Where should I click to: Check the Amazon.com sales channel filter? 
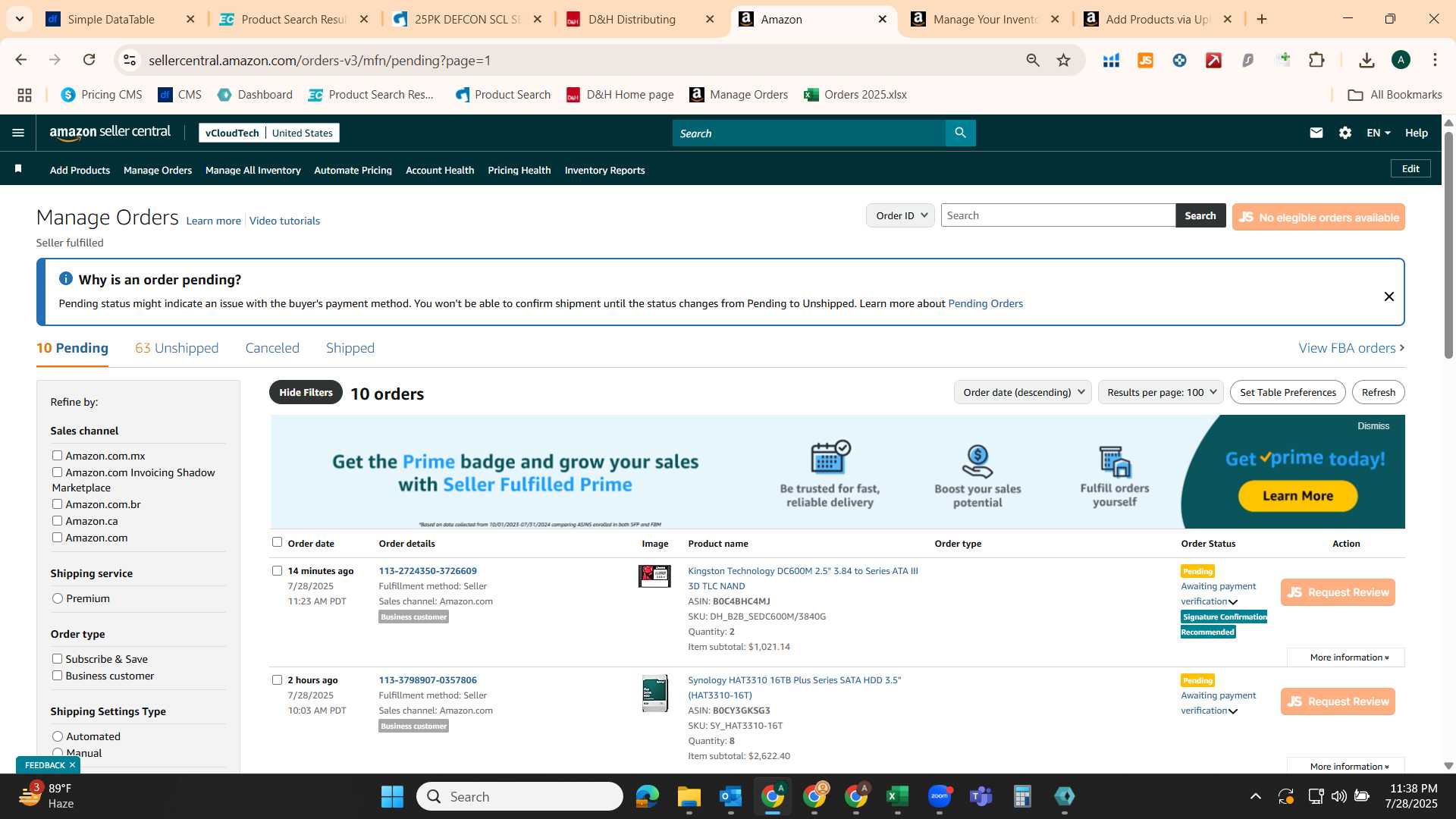click(57, 537)
